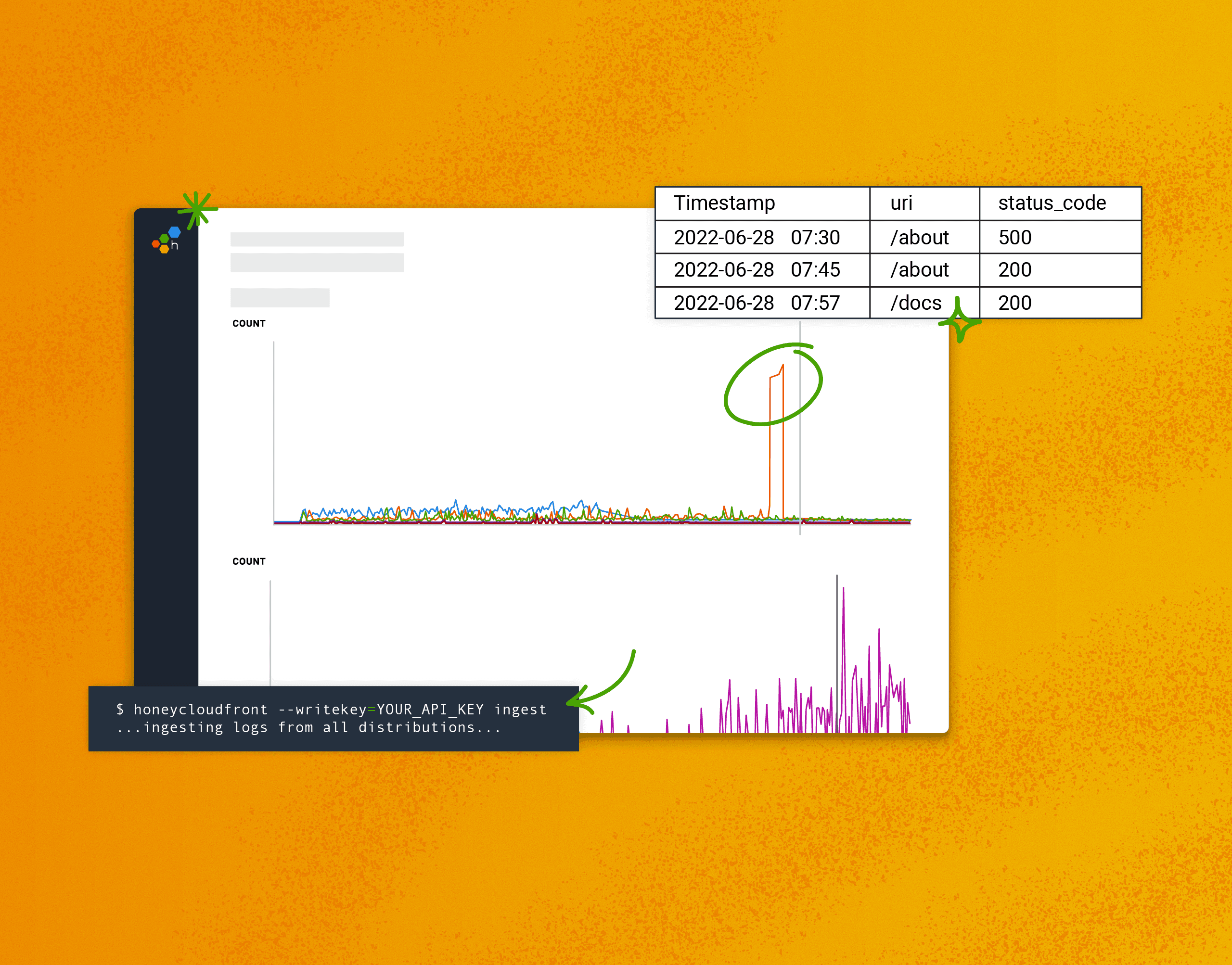This screenshot has width=1232, height=965.
Task: Click the Timestamp column header
Action: [724, 203]
